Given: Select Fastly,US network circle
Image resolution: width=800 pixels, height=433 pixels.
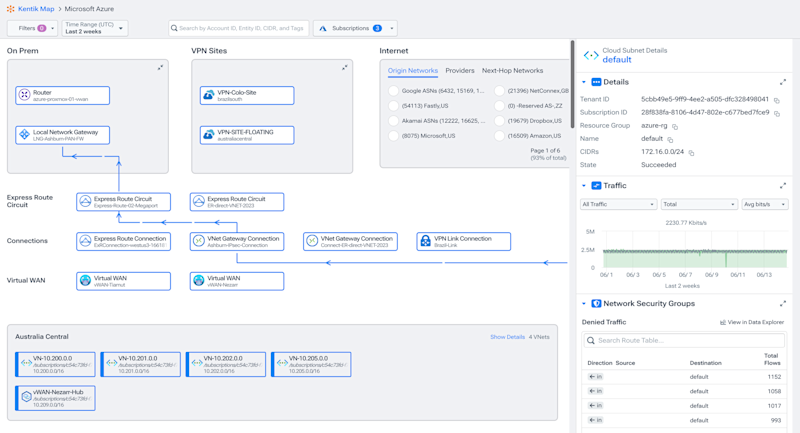Looking at the screenshot, I should pyautogui.click(x=393, y=106).
